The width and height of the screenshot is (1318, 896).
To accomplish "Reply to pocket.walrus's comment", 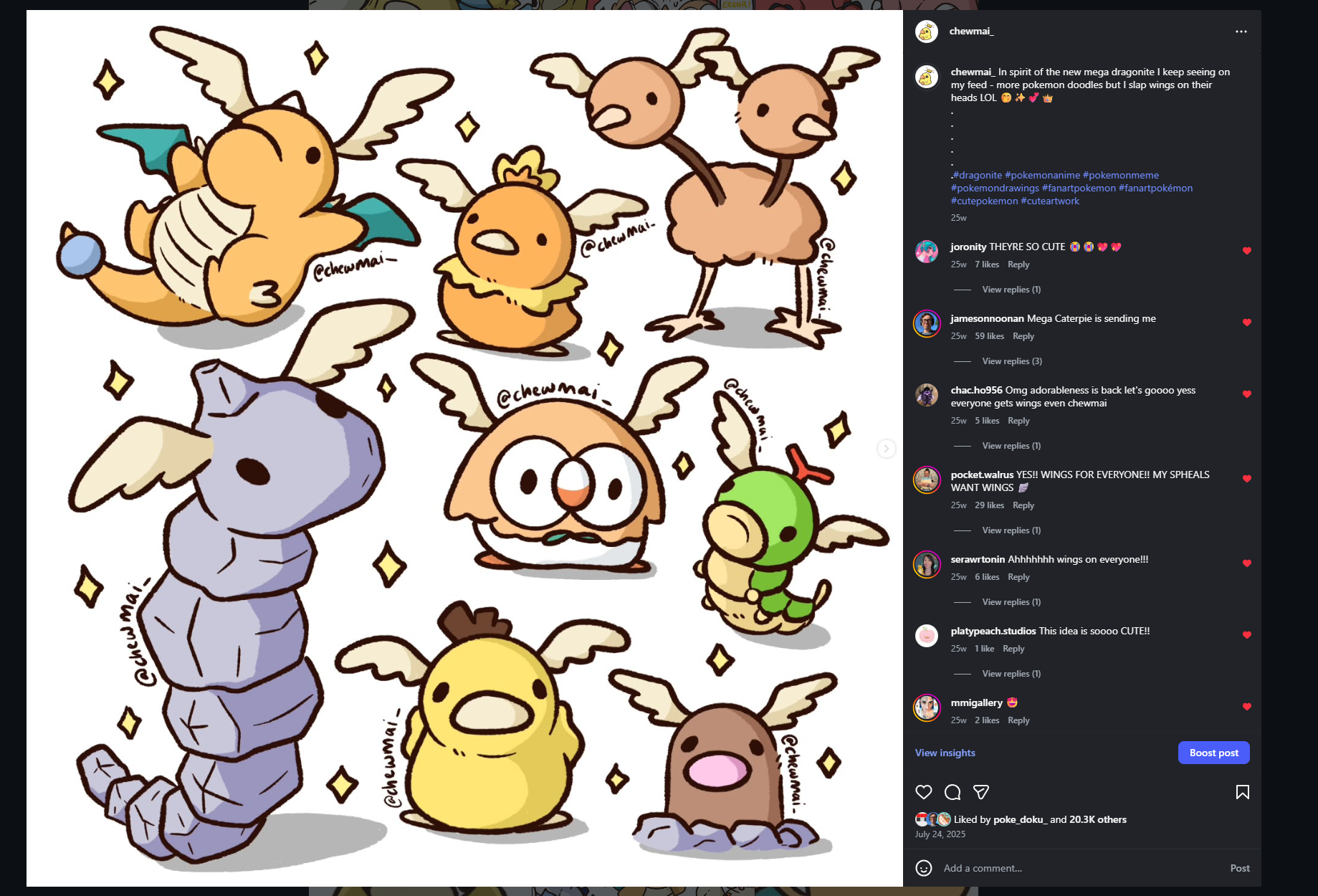I will [x=1023, y=505].
